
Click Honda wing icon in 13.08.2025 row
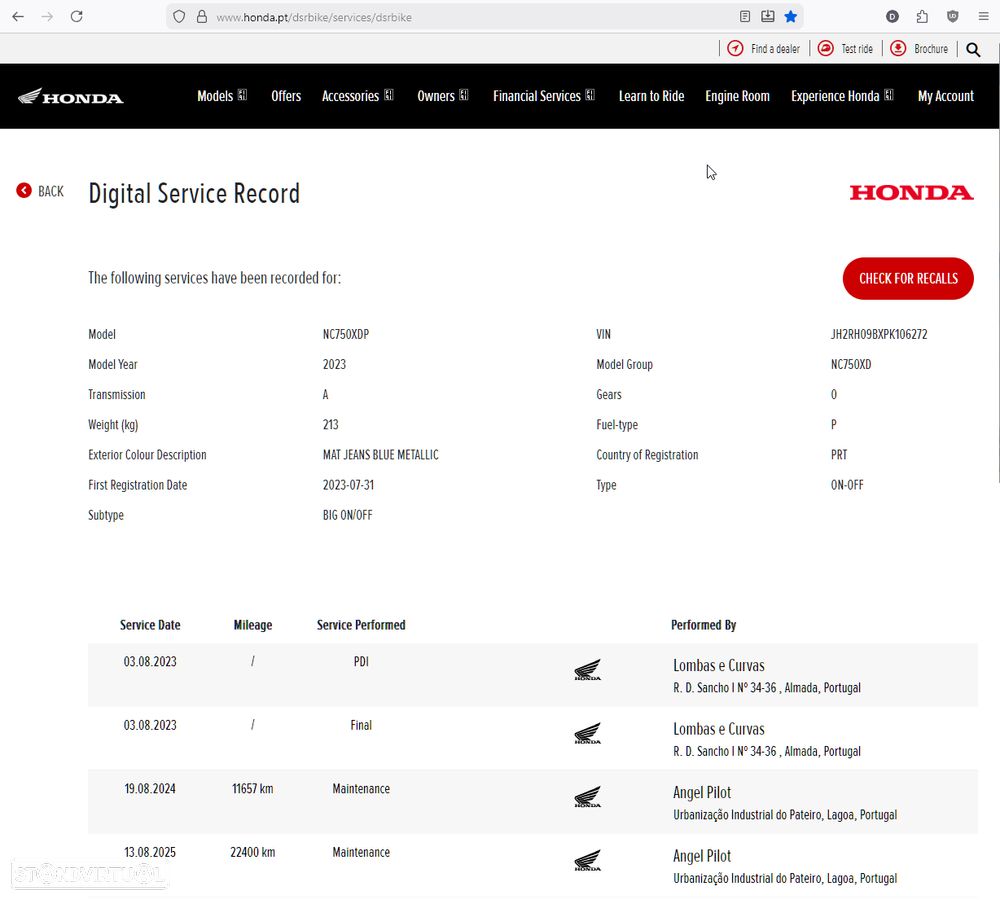click(587, 860)
